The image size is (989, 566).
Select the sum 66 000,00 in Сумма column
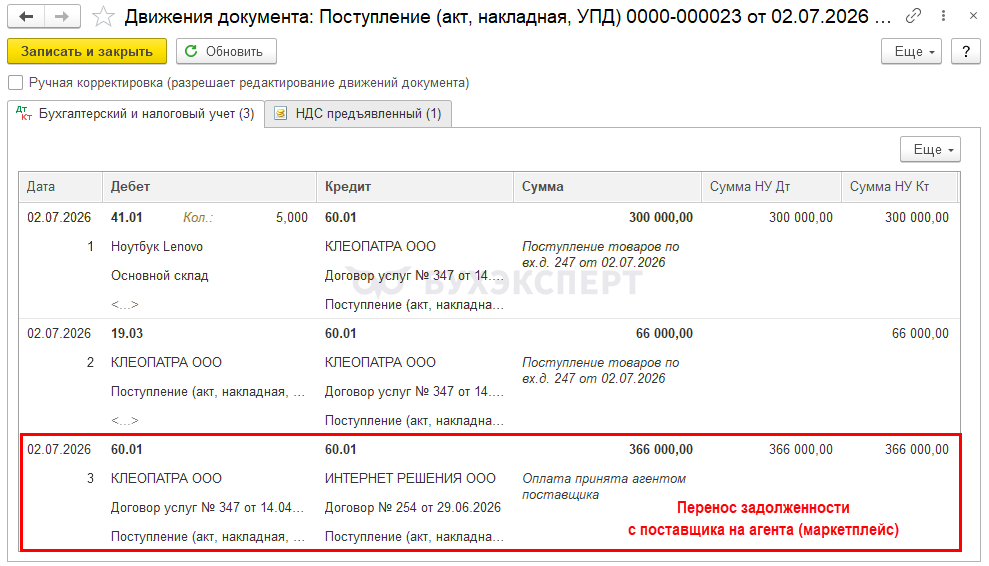[x=664, y=334]
